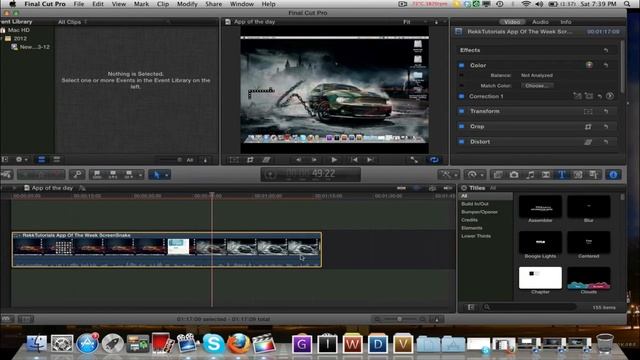Switch event browser to list view
The height and width of the screenshot is (360, 640).
click(x=57, y=160)
